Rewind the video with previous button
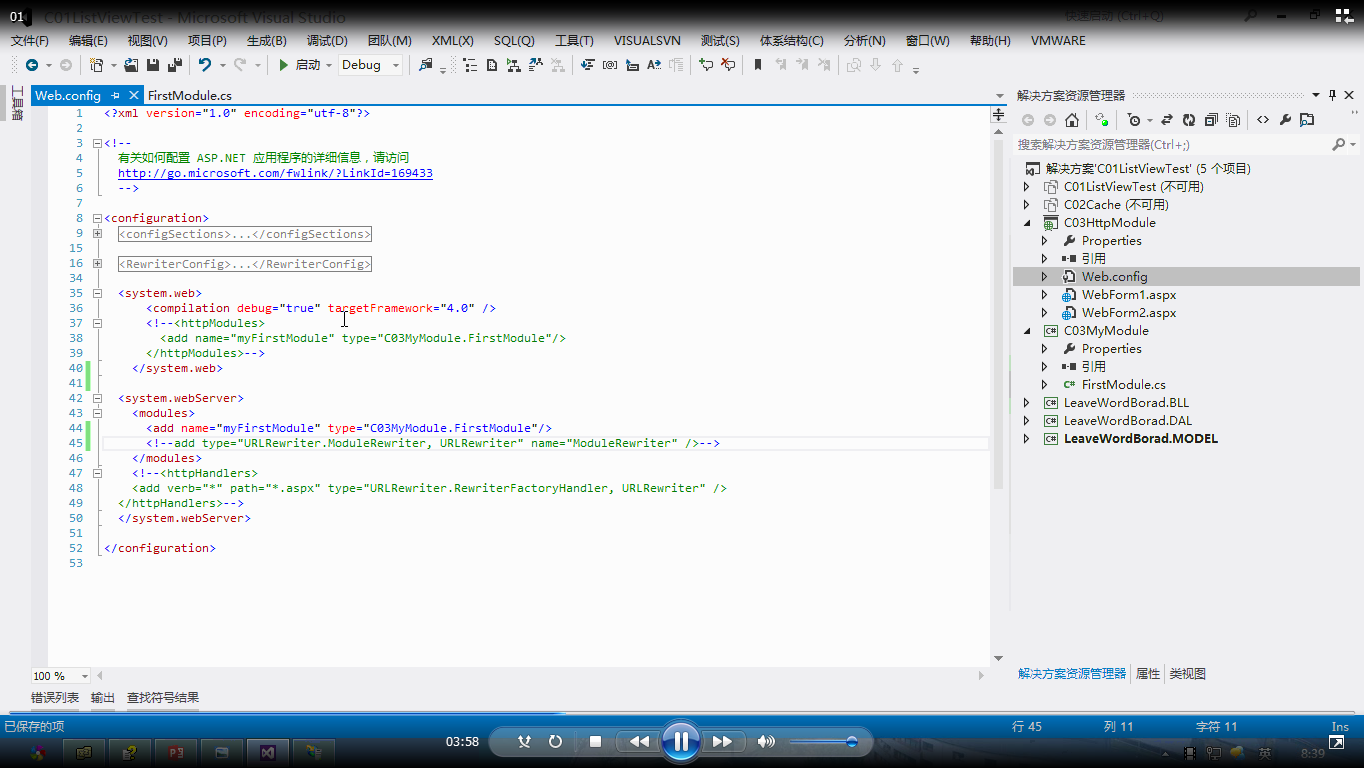This screenshot has width=1364, height=768. [x=639, y=741]
